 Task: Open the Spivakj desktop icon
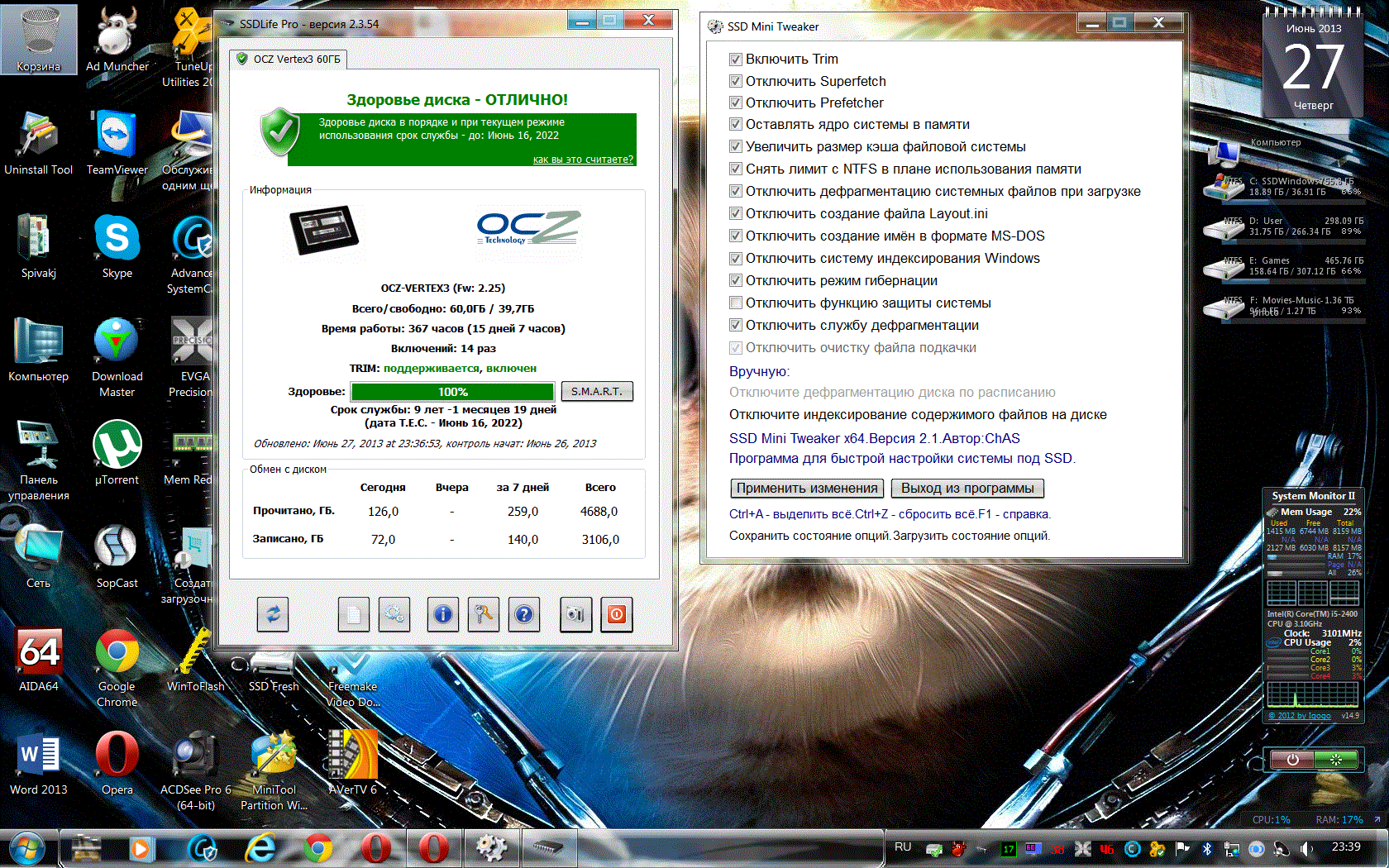pyautogui.click(x=39, y=246)
